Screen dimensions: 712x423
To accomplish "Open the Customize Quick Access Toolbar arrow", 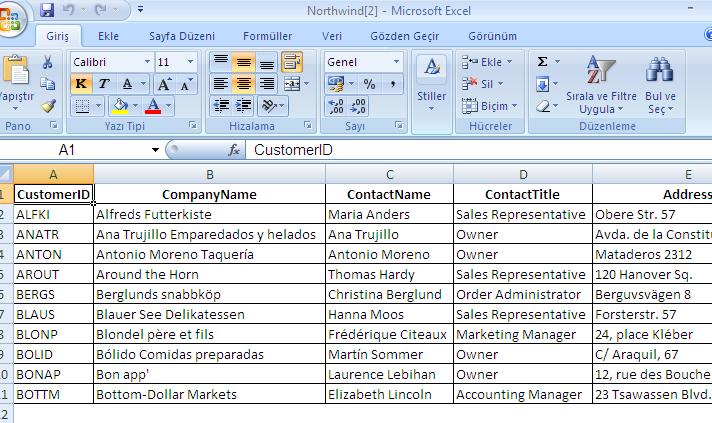I will click(x=140, y=9).
